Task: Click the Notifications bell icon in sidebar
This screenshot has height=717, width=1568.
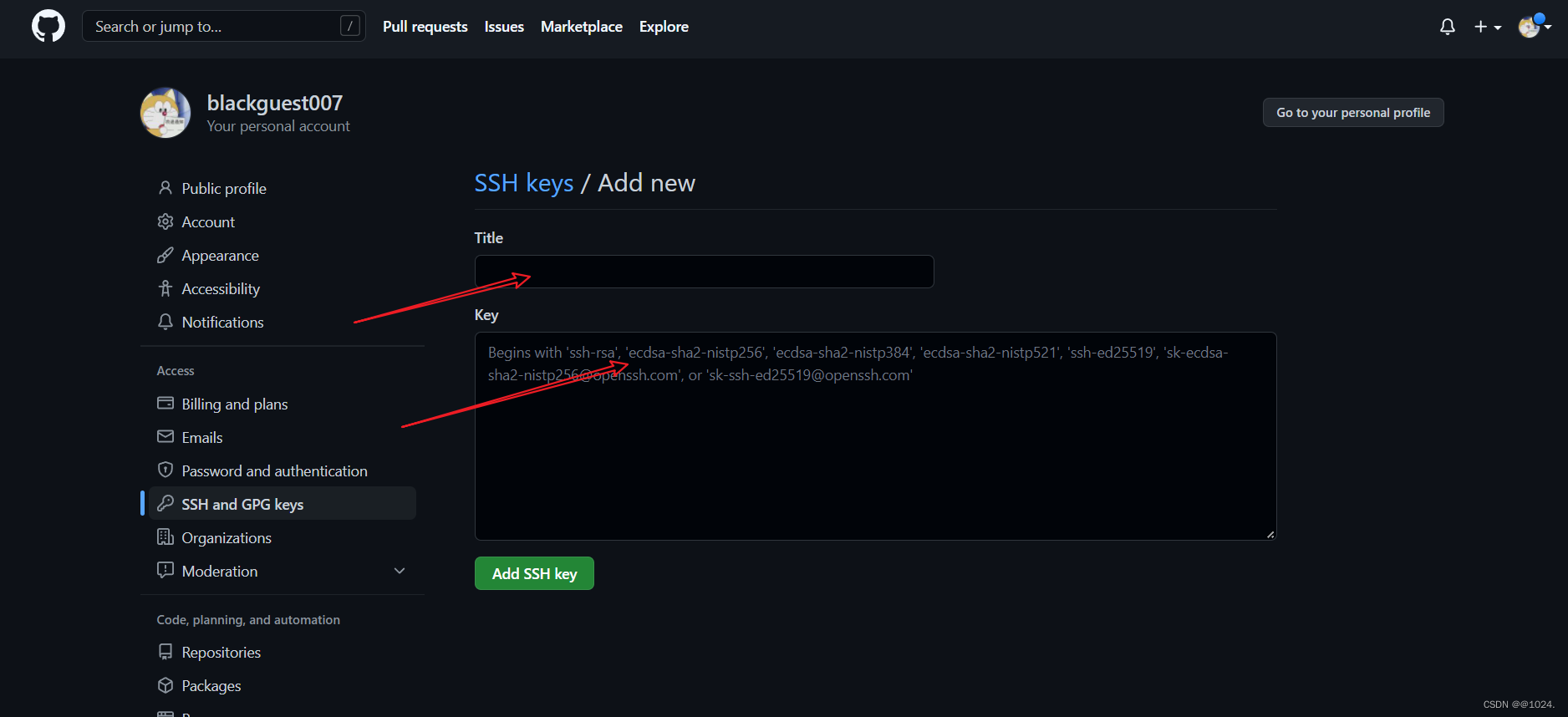Action: 165,322
